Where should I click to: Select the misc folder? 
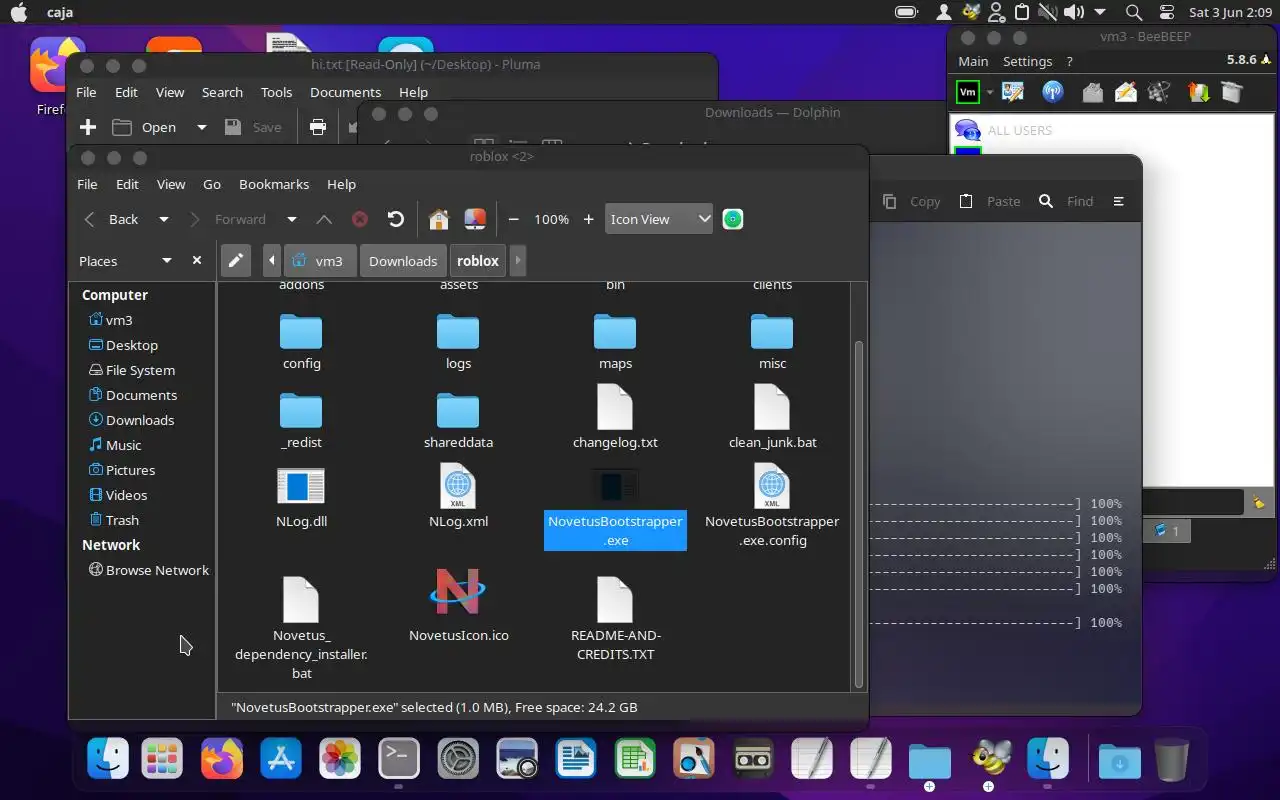pyautogui.click(x=772, y=342)
